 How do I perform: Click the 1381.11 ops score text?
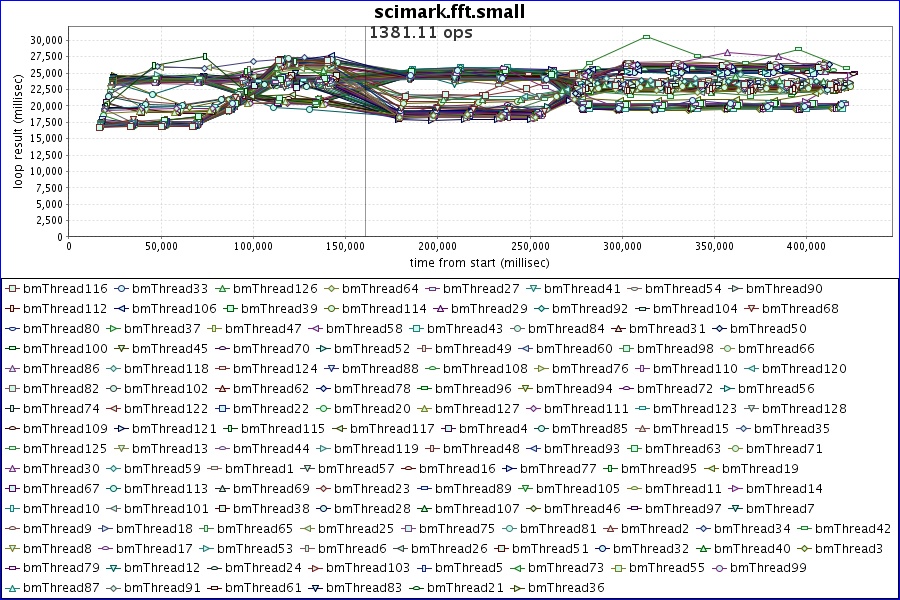[421, 32]
